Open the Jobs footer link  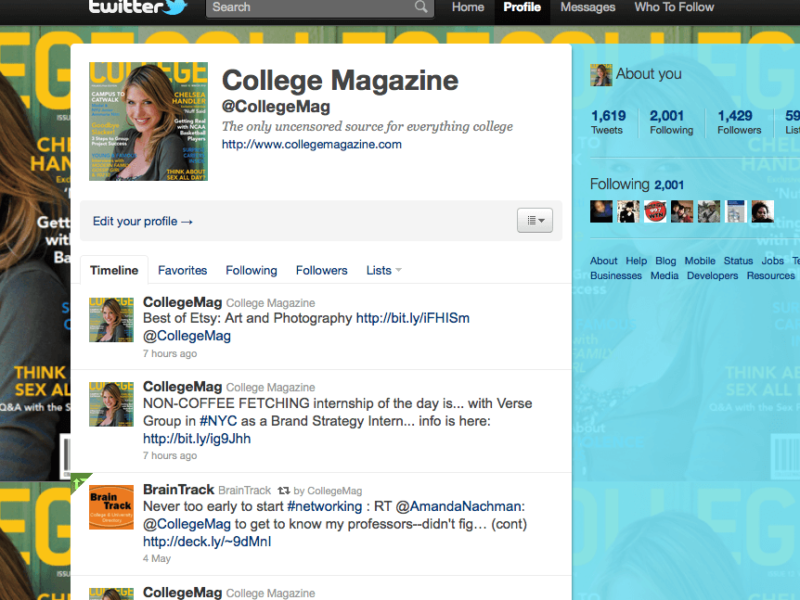coord(772,261)
